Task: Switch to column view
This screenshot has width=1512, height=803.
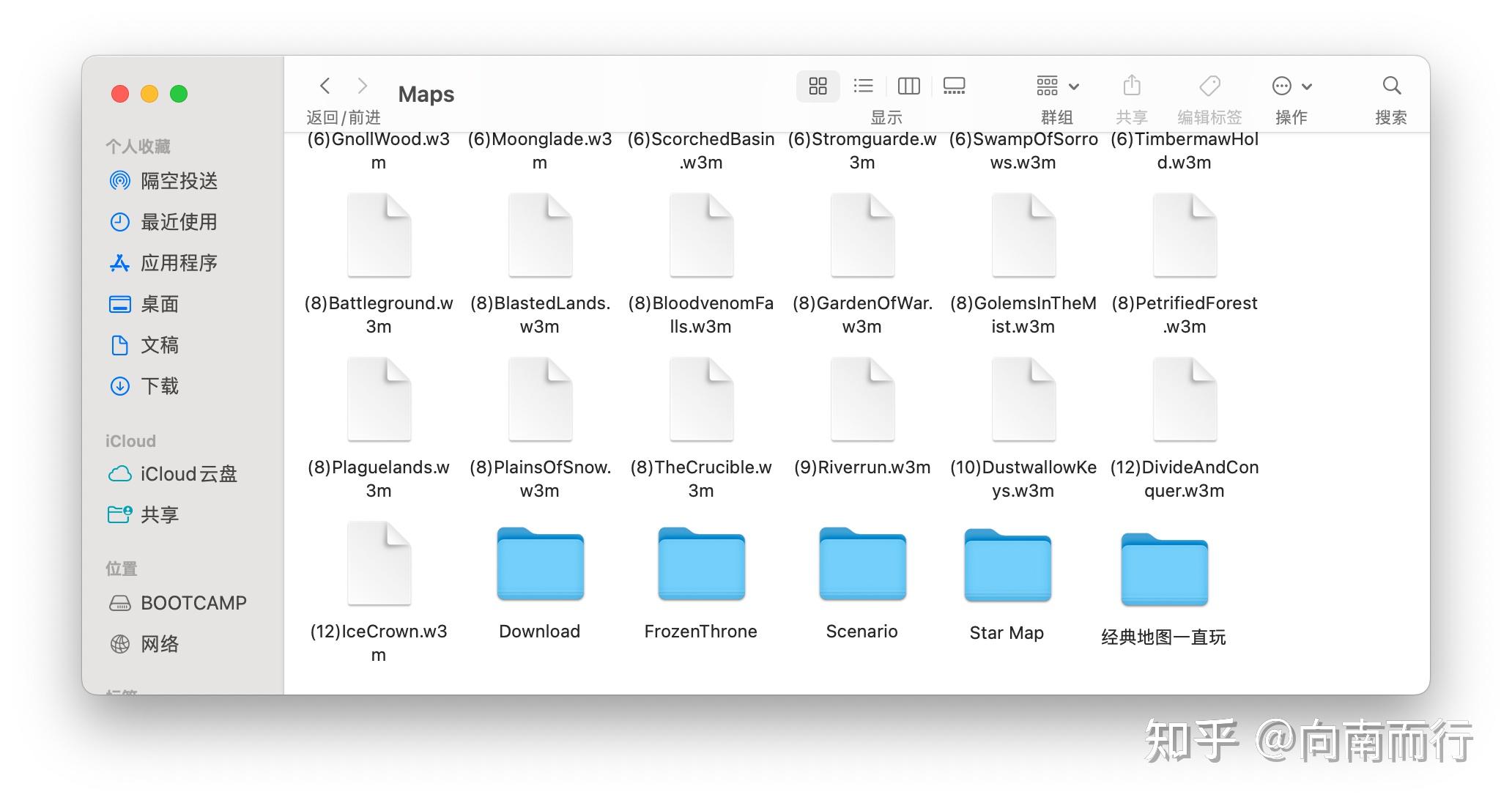Action: [908, 86]
